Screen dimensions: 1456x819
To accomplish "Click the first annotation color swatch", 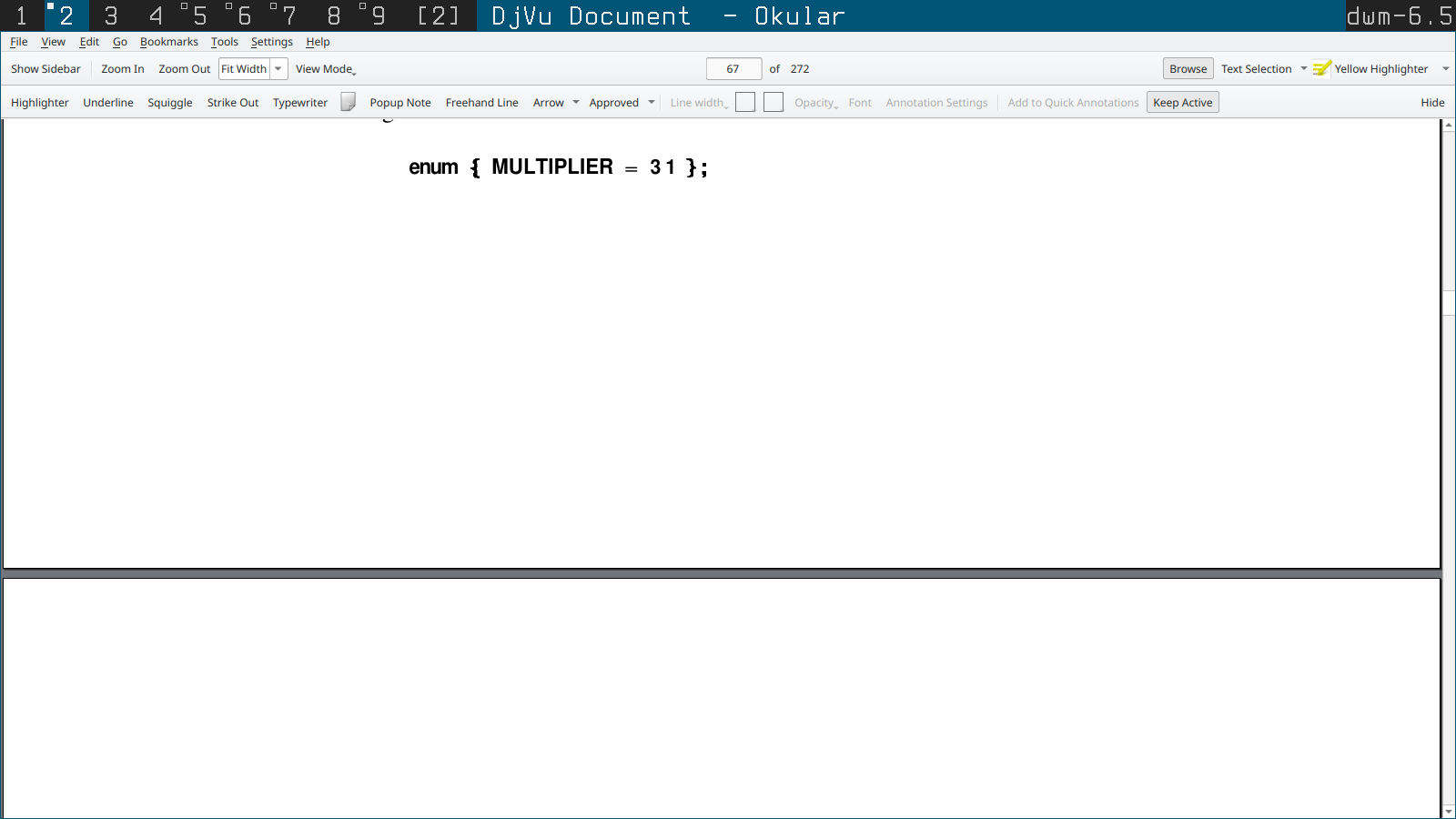I will pyautogui.click(x=745, y=103).
